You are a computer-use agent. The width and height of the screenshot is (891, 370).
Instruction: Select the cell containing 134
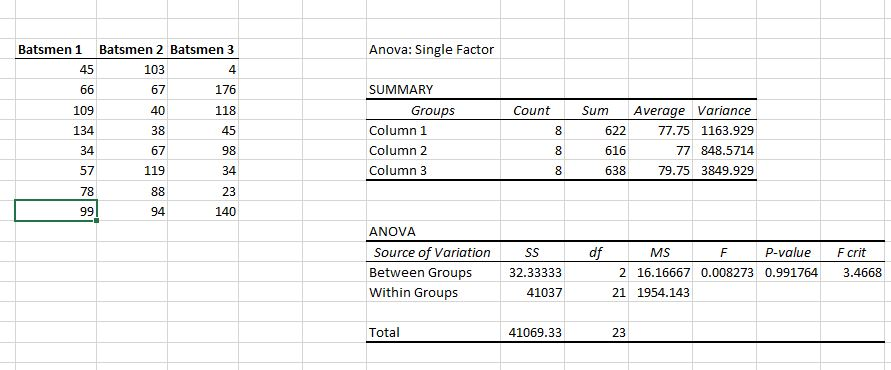click(55, 131)
